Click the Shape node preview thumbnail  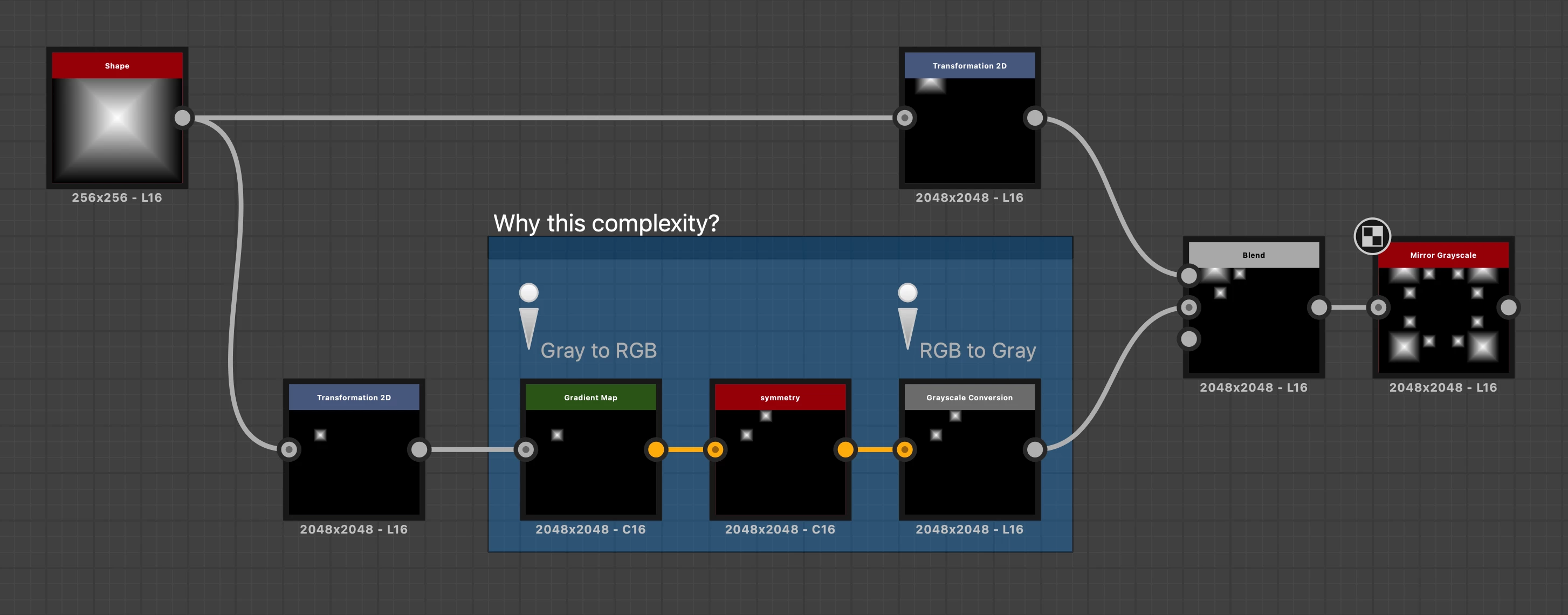point(117,129)
